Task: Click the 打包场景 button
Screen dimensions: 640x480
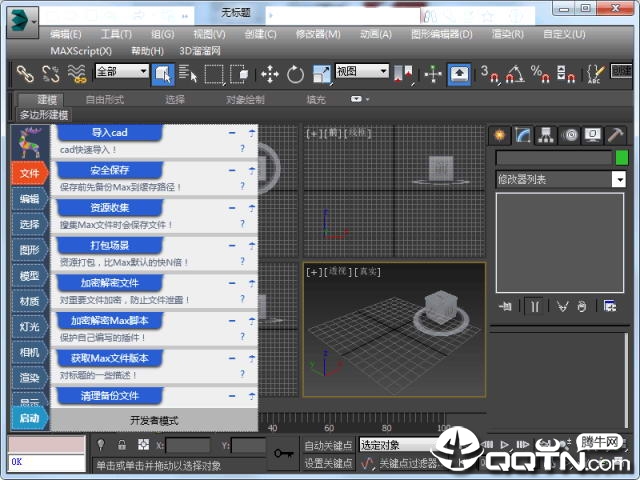Action: [109, 245]
